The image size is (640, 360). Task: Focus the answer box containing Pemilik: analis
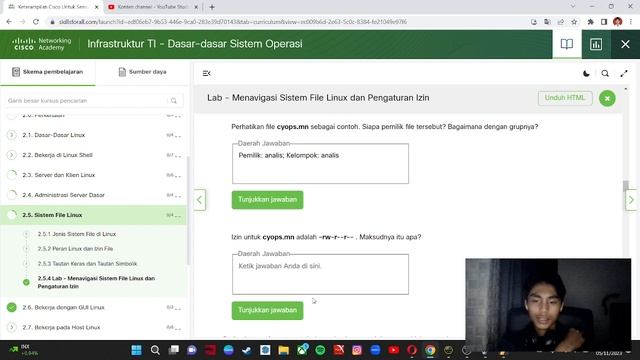click(x=320, y=163)
